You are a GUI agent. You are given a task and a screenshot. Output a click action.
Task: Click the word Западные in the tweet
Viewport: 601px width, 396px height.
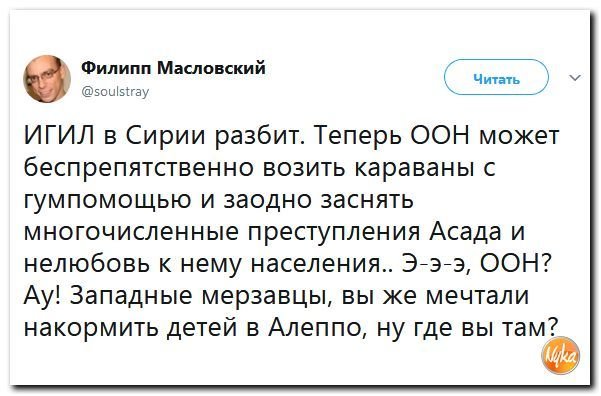pyautogui.click(x=132, y=297)
